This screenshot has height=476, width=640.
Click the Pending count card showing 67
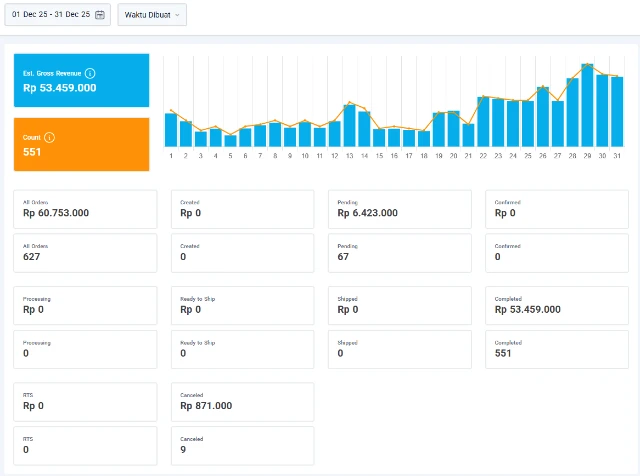pos(398,252)
